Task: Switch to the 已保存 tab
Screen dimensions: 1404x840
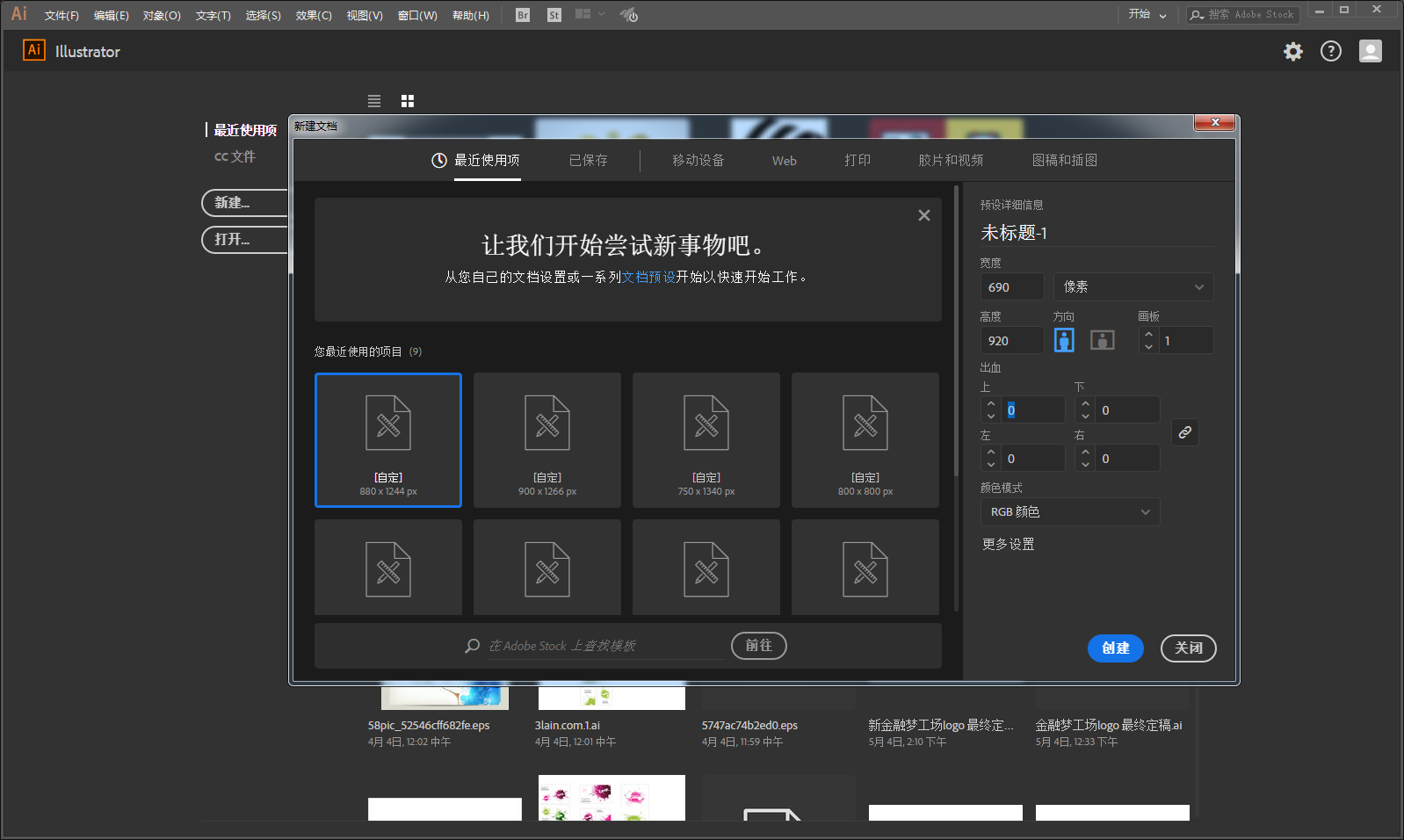Action: tap(589, 160)
